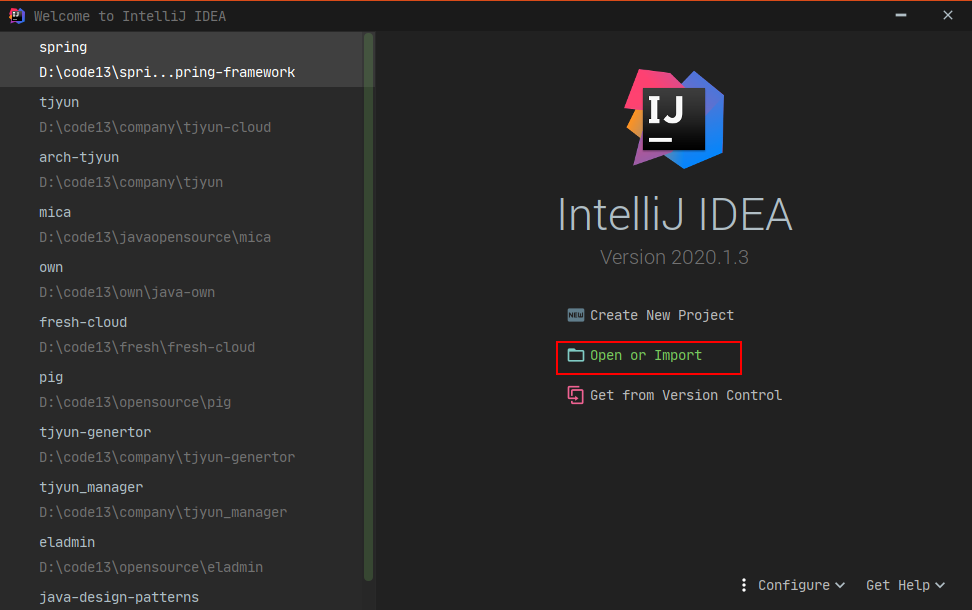Expand the Configure dropdown menu
The height and width of the screenshot is (610, 972).
[802, 585]
